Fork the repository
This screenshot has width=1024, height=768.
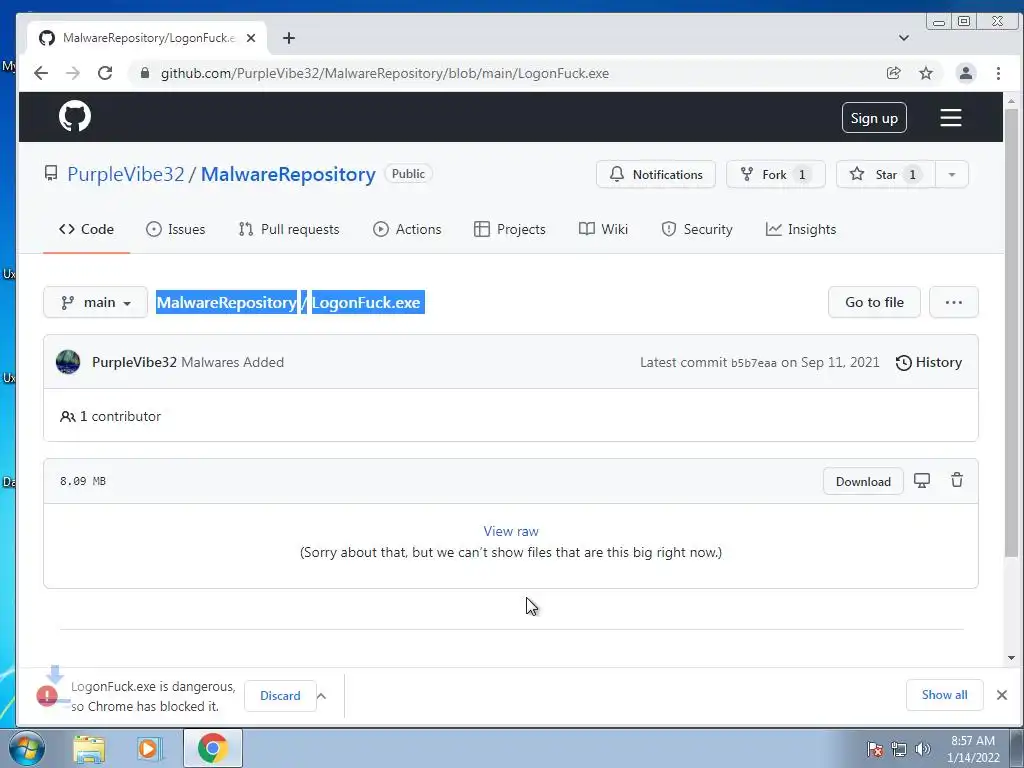[776, 174]
